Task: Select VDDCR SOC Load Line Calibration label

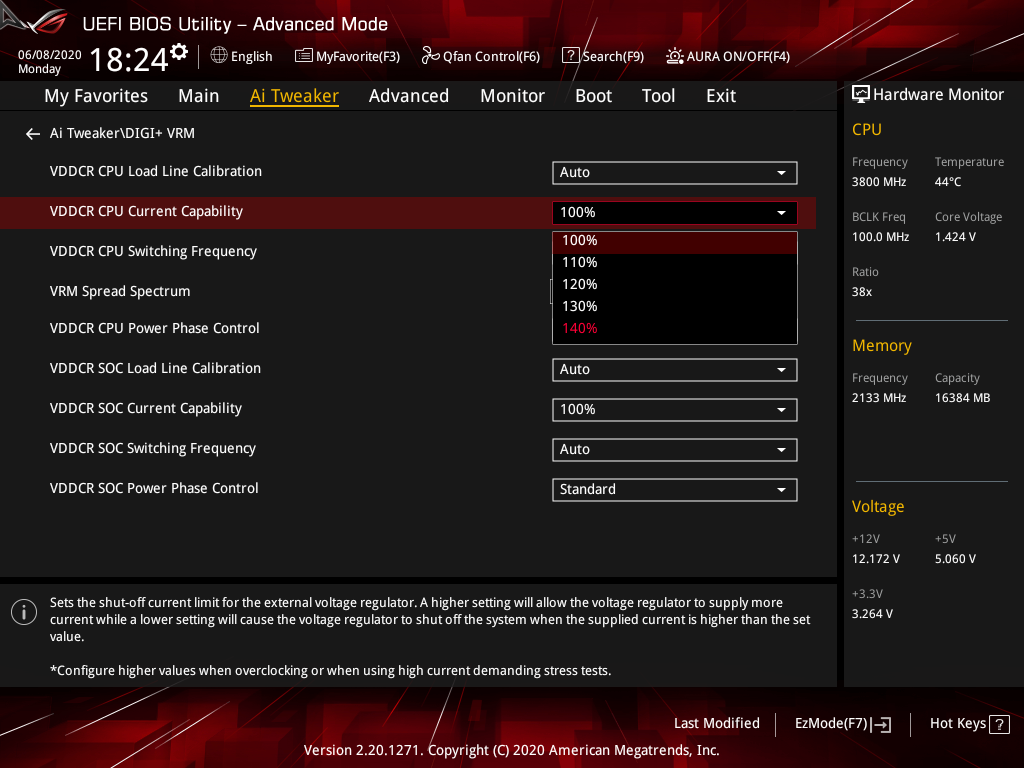Action: pyautogui.click(x=155, y=368)
